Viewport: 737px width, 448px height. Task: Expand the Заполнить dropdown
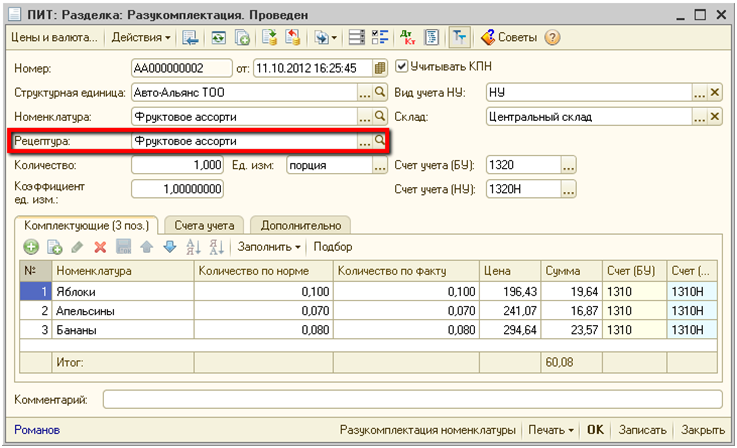(x=269, y=246)
